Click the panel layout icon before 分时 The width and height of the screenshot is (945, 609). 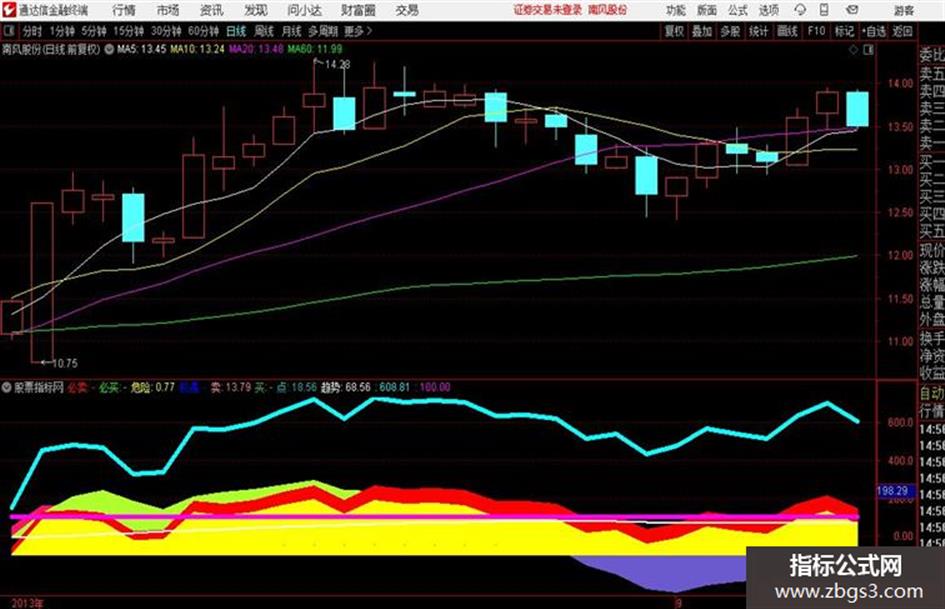9,31
